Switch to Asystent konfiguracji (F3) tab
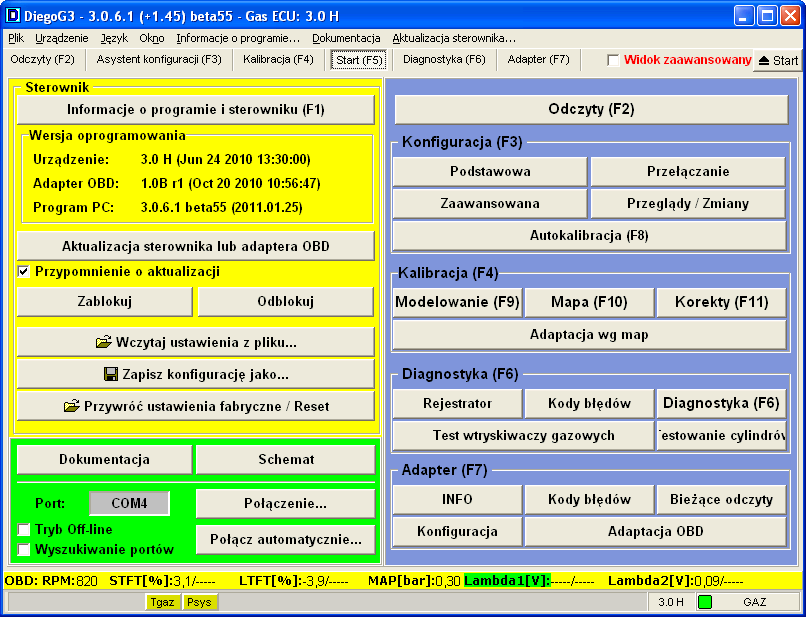 tap(159, 60)
